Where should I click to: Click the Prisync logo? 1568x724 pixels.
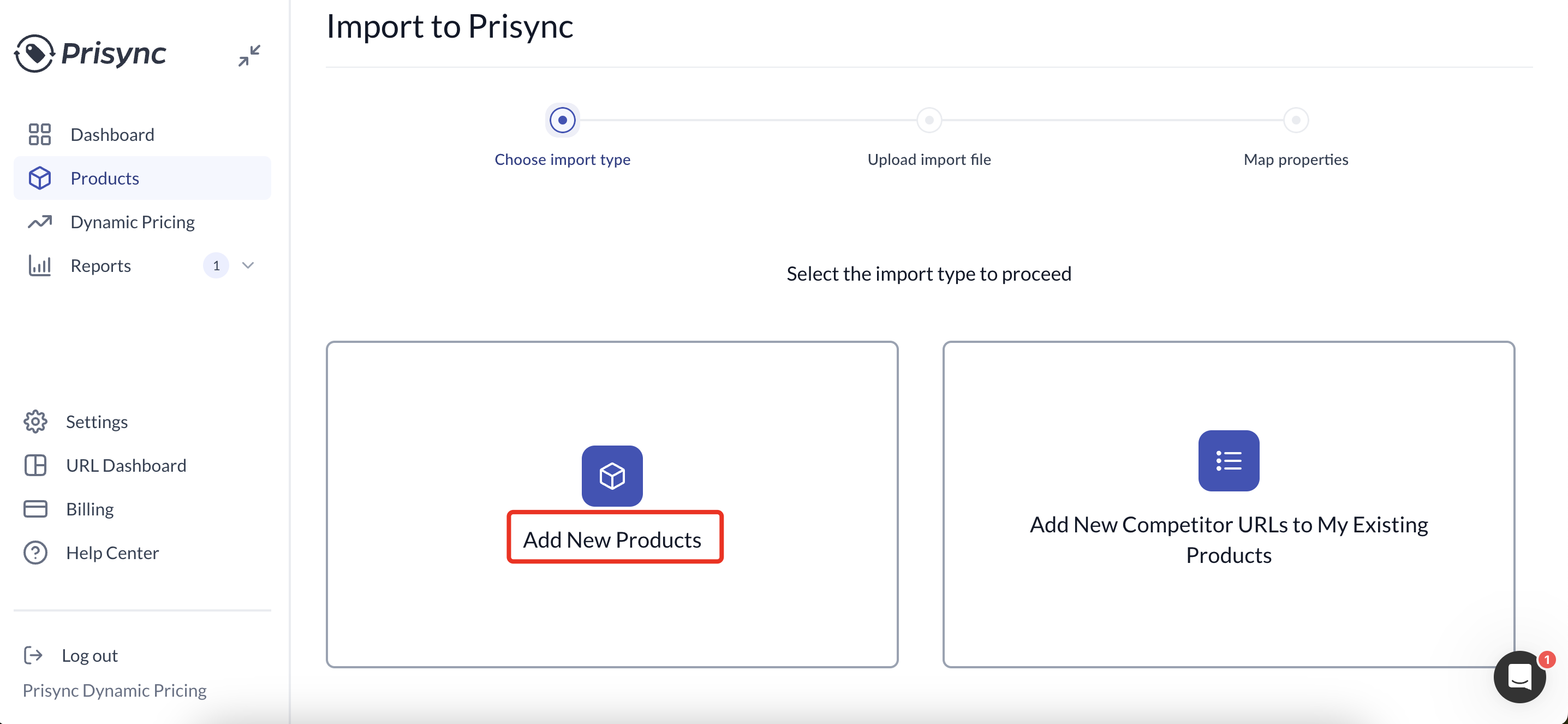coord(90,54)
